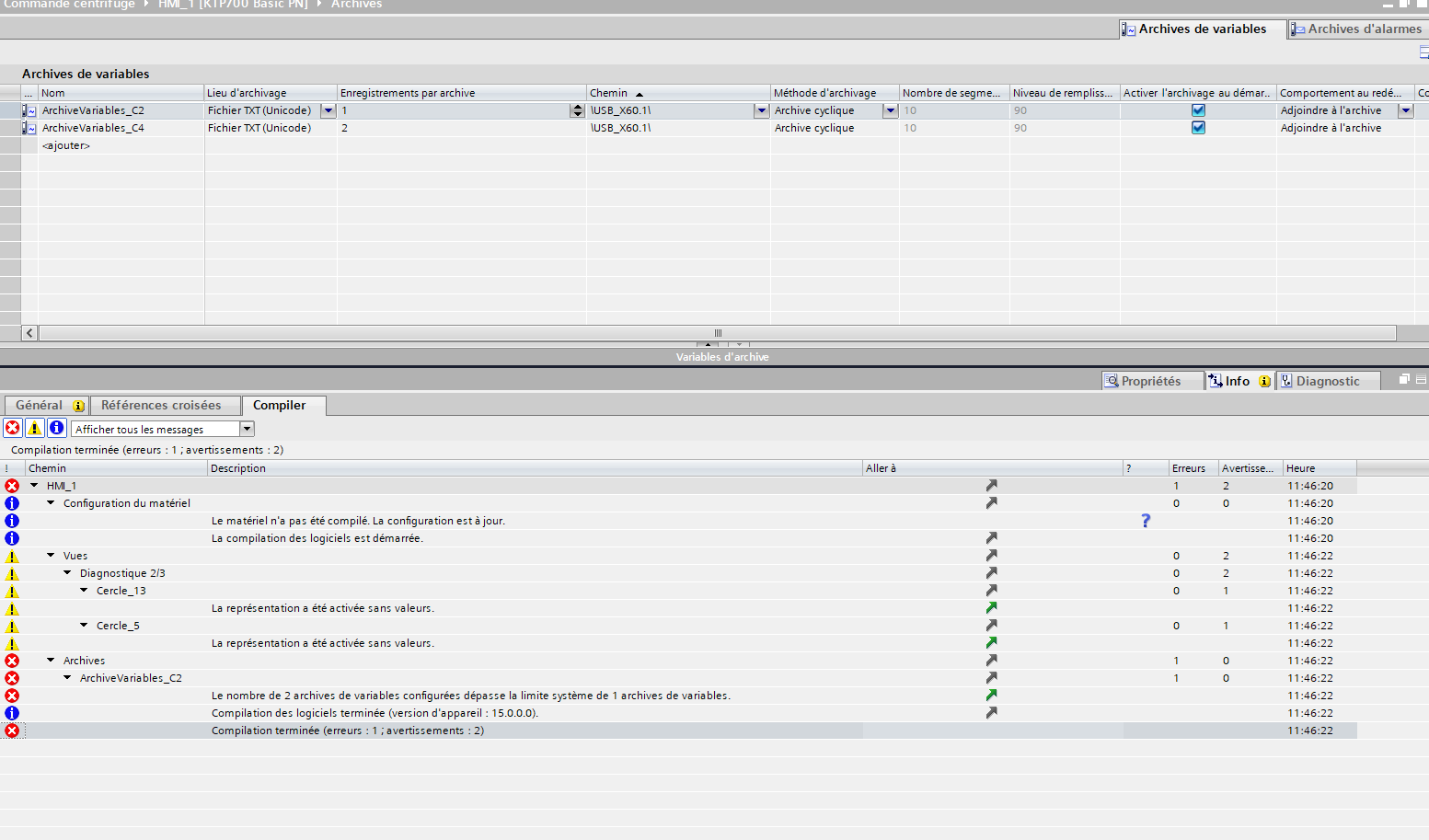This screenshot has width=1429, height=840.
Task: Click the ArchiveVariables_C2 row icon in table
Action: tap(29, 110)
